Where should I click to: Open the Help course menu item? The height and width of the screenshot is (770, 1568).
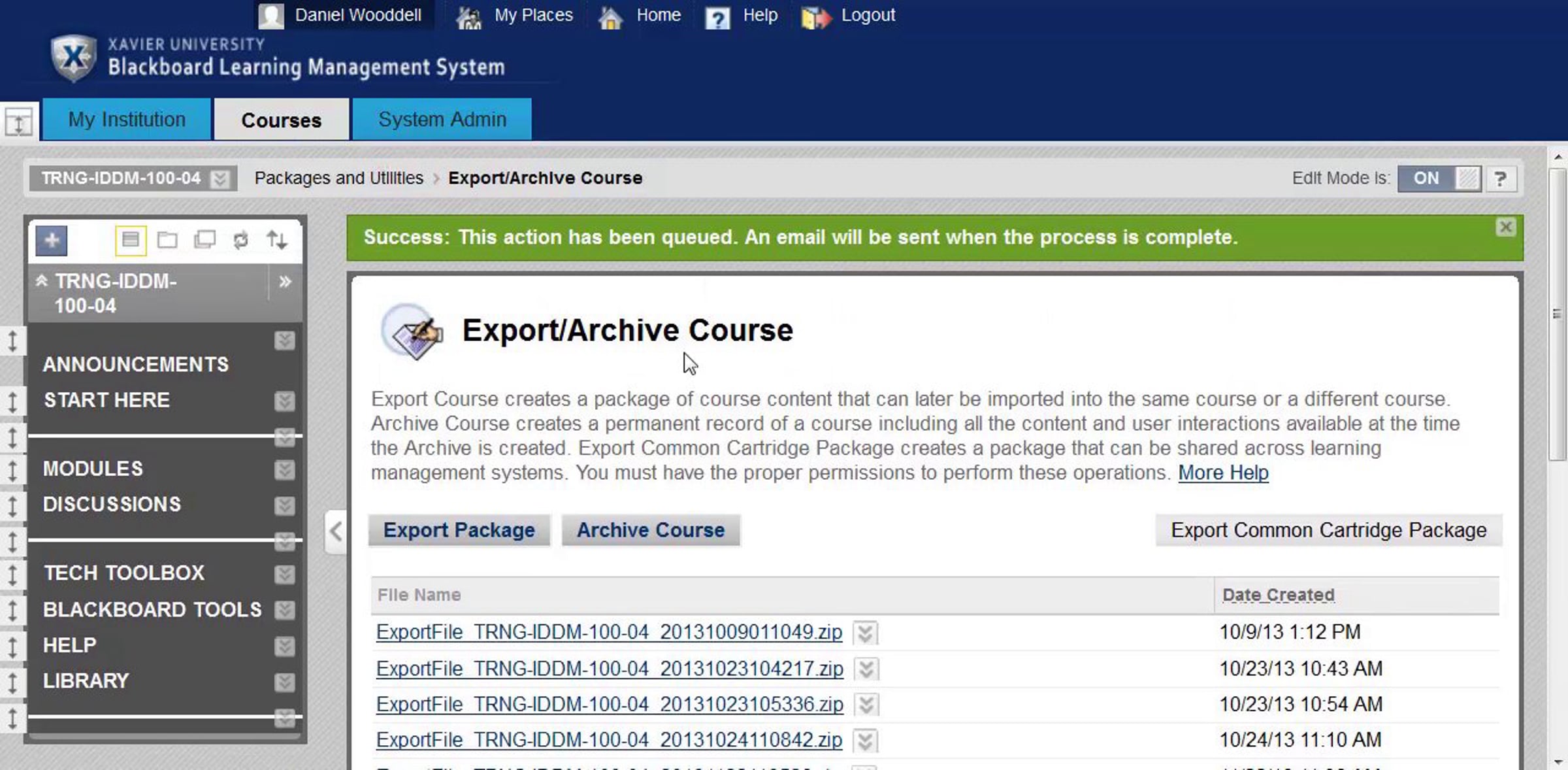[x=70, y=645]
